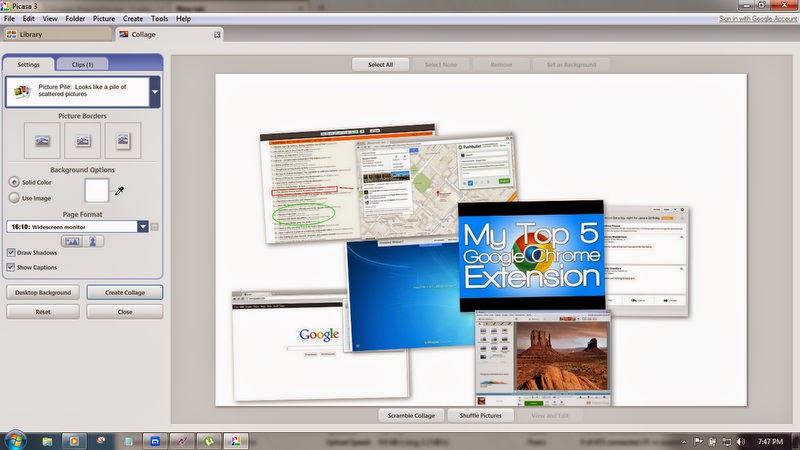Click the Create Collage button
This screenshot has height=450, width=800.
click(125, 292)
